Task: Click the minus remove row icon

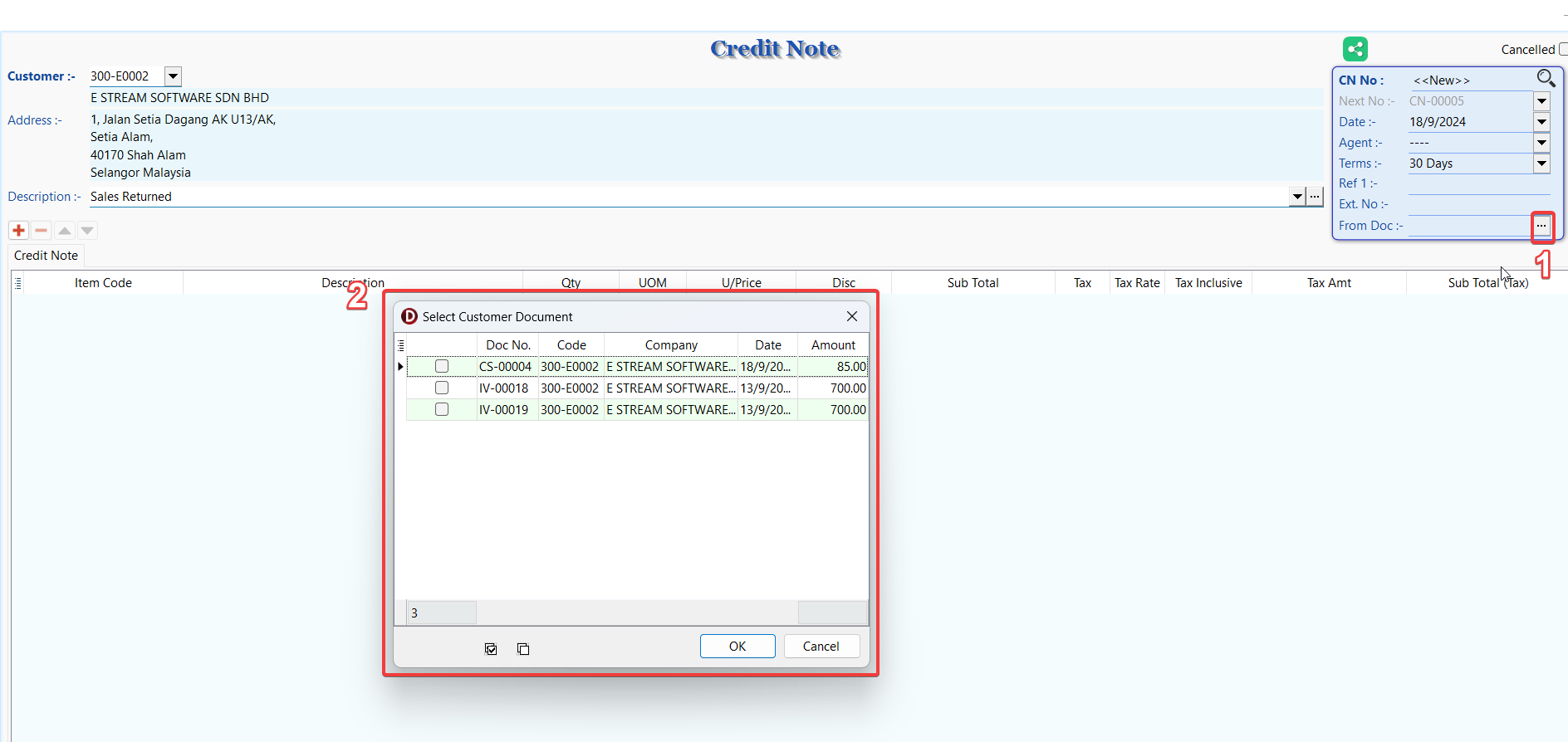Action: point(41,230)
